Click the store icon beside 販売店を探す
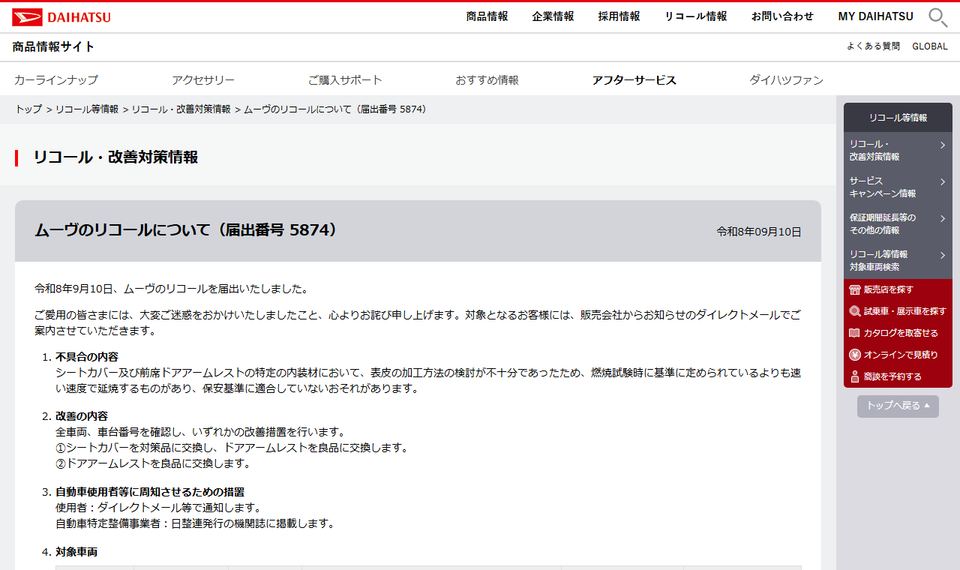 pos(855,290)
